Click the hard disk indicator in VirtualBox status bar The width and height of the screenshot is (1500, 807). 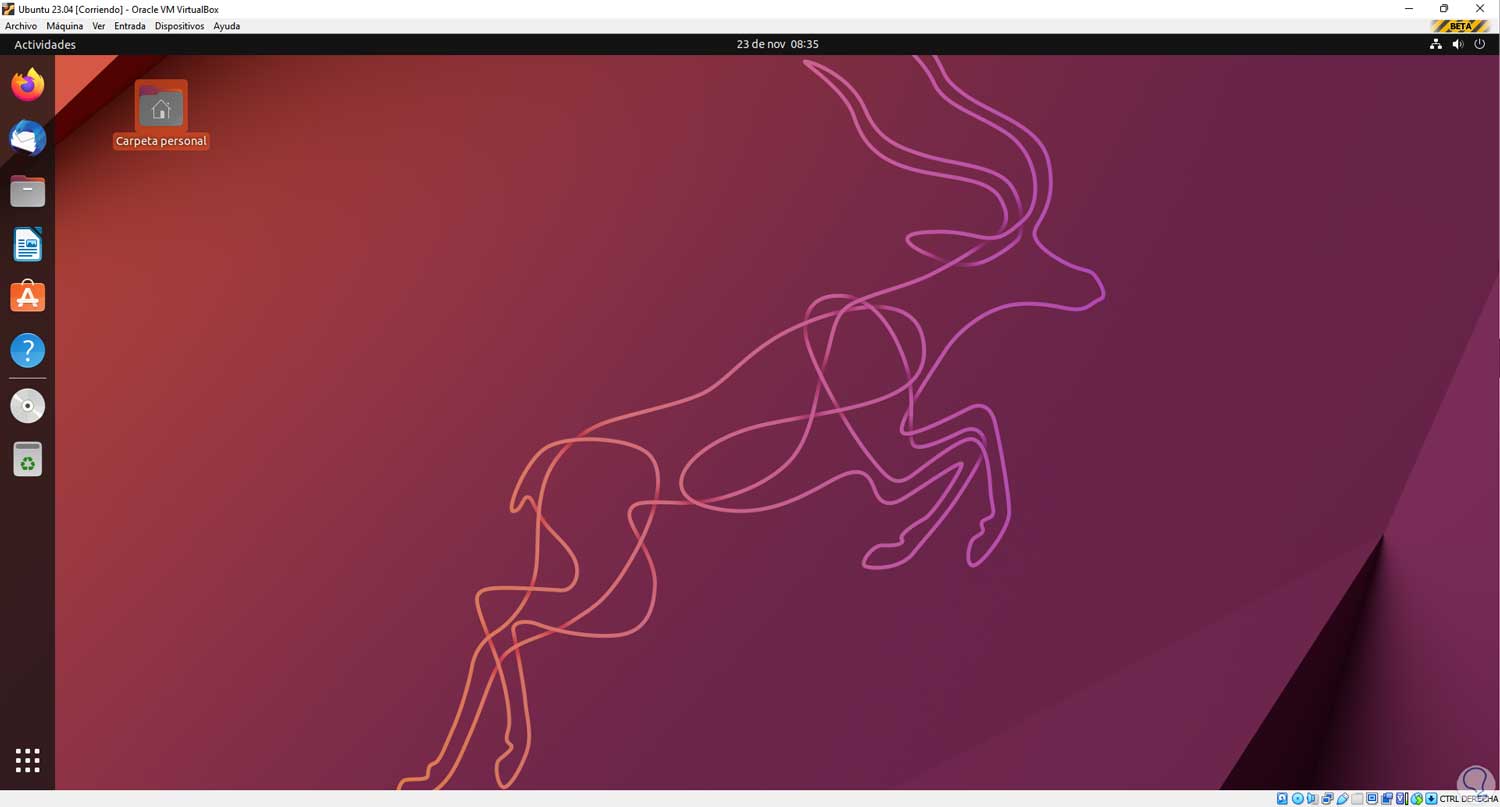[x=1282, y=799]
